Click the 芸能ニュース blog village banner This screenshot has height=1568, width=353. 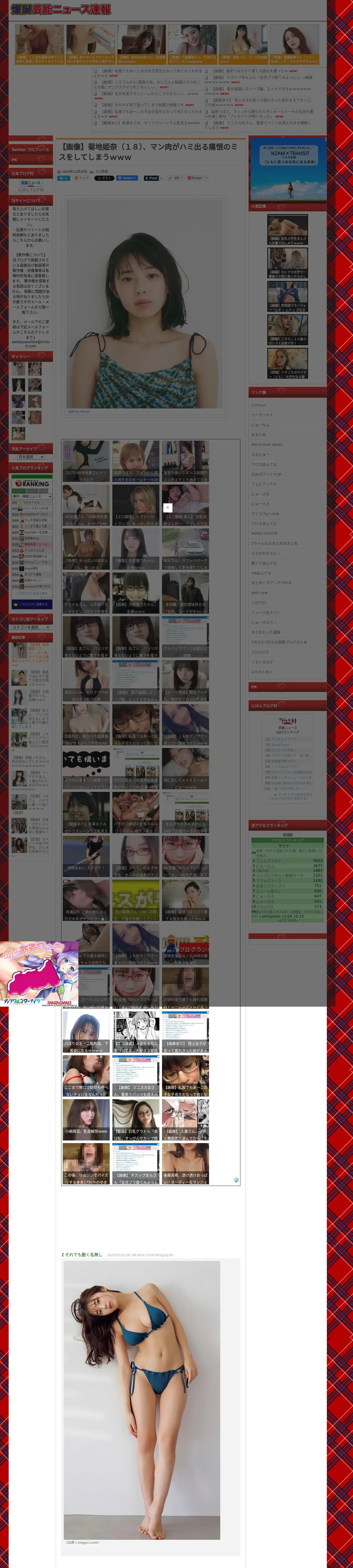tap(31, 183)
